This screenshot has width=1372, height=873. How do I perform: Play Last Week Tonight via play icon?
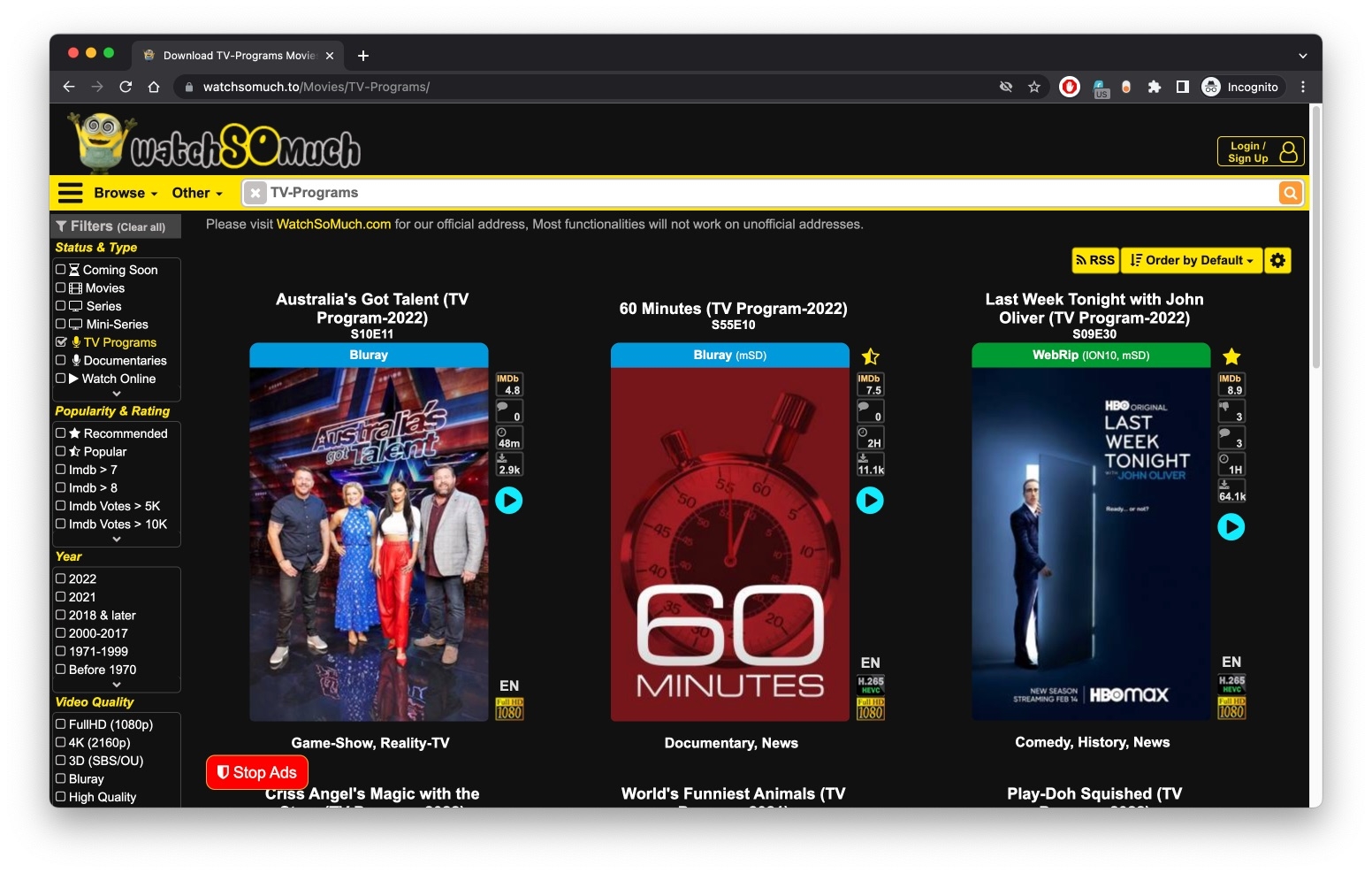pyautogui.click(x=1231, y=527)
